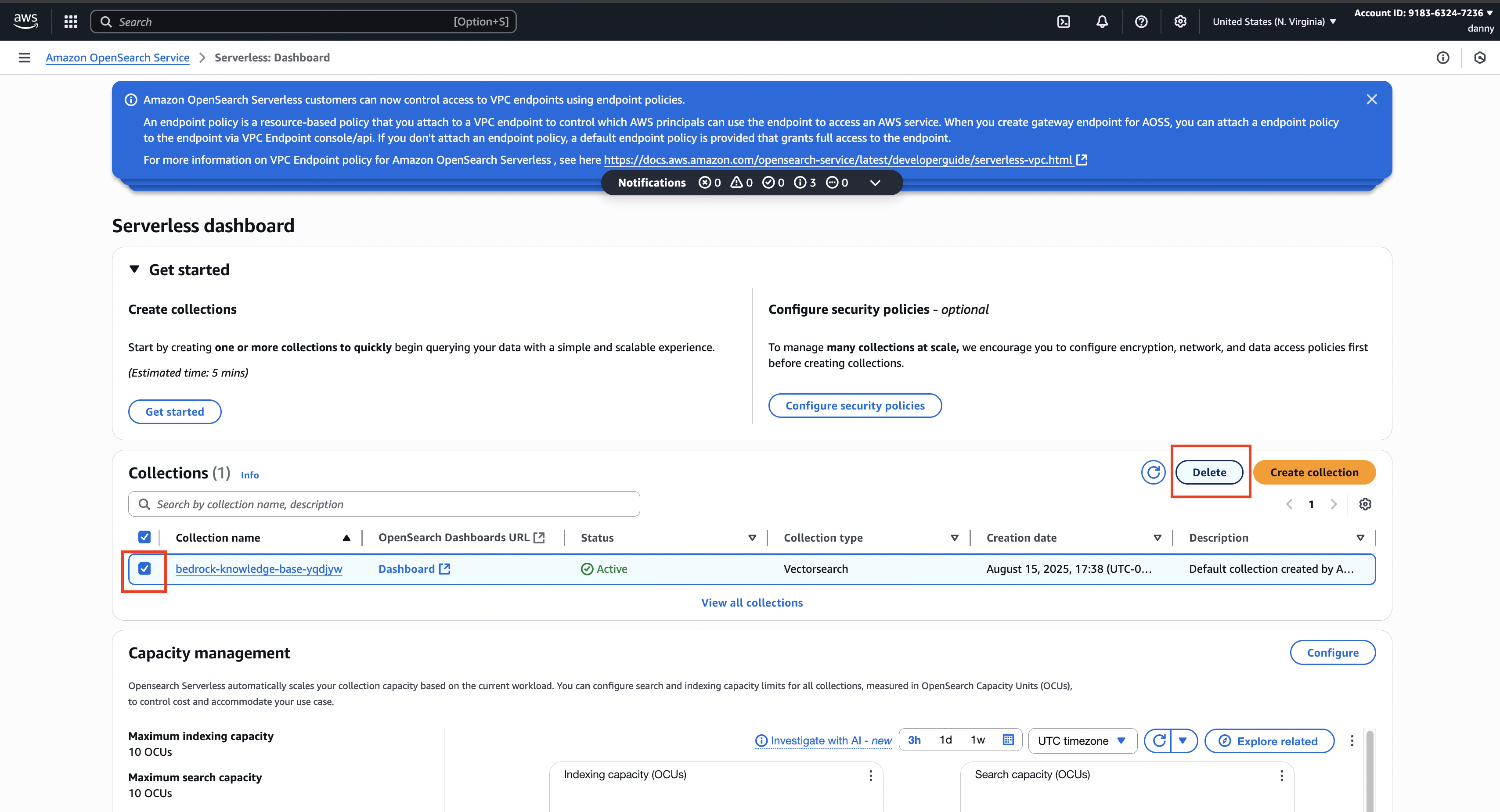This screenshot has height=812, width=1500.
Task: Select the 1w time range
Action: [977, 740]
